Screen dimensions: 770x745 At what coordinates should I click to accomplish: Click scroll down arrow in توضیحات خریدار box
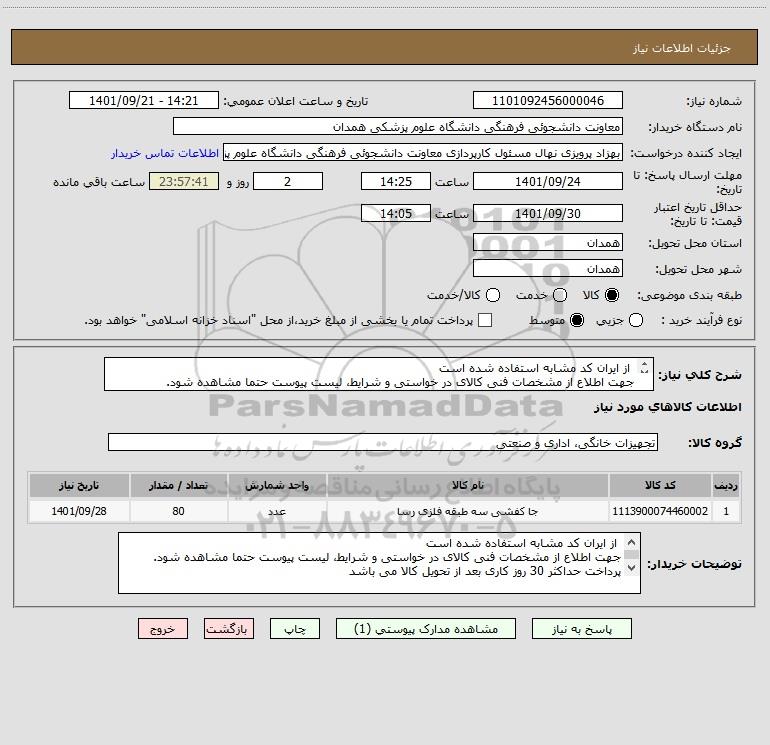coord(632,569)
